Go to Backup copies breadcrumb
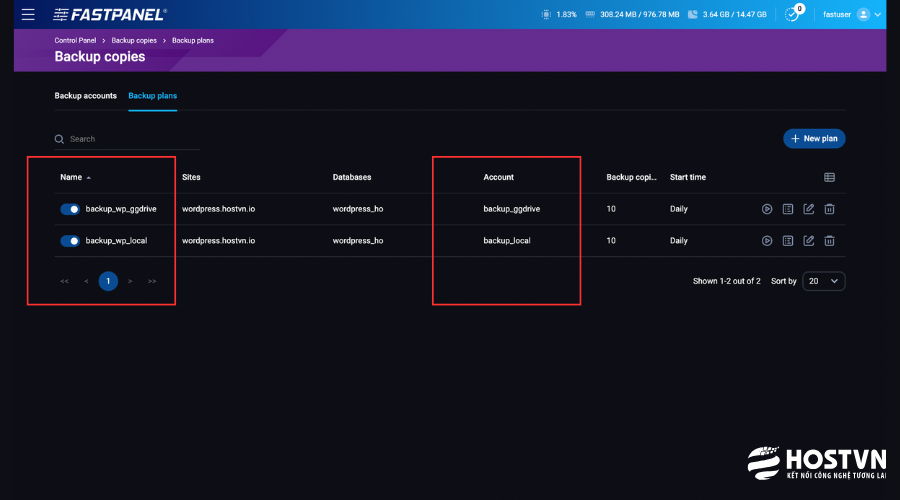Screen dimensions: 900x500 [134, 40]
